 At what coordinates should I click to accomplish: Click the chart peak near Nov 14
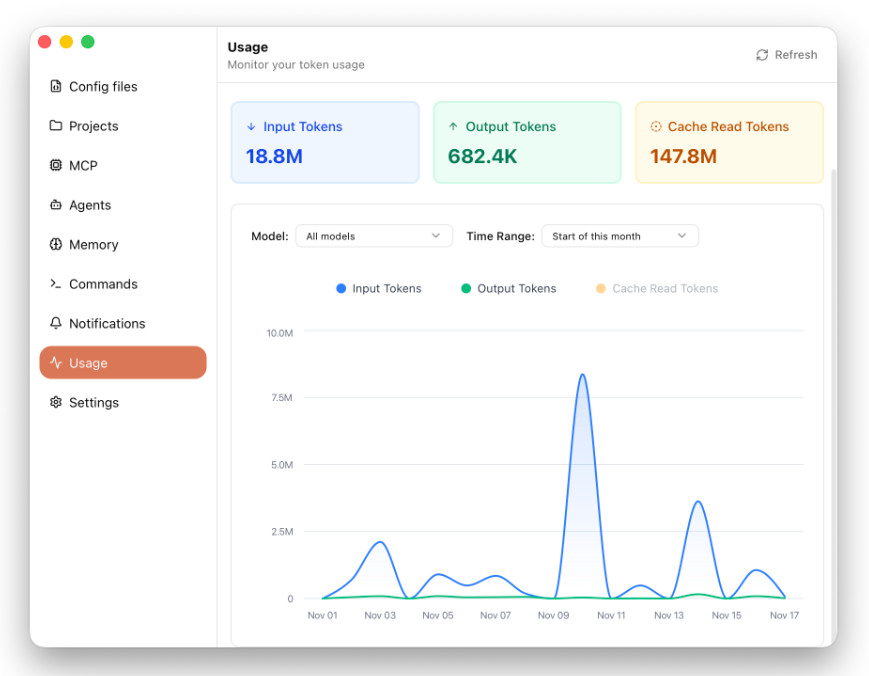click(x=698, y=502)
